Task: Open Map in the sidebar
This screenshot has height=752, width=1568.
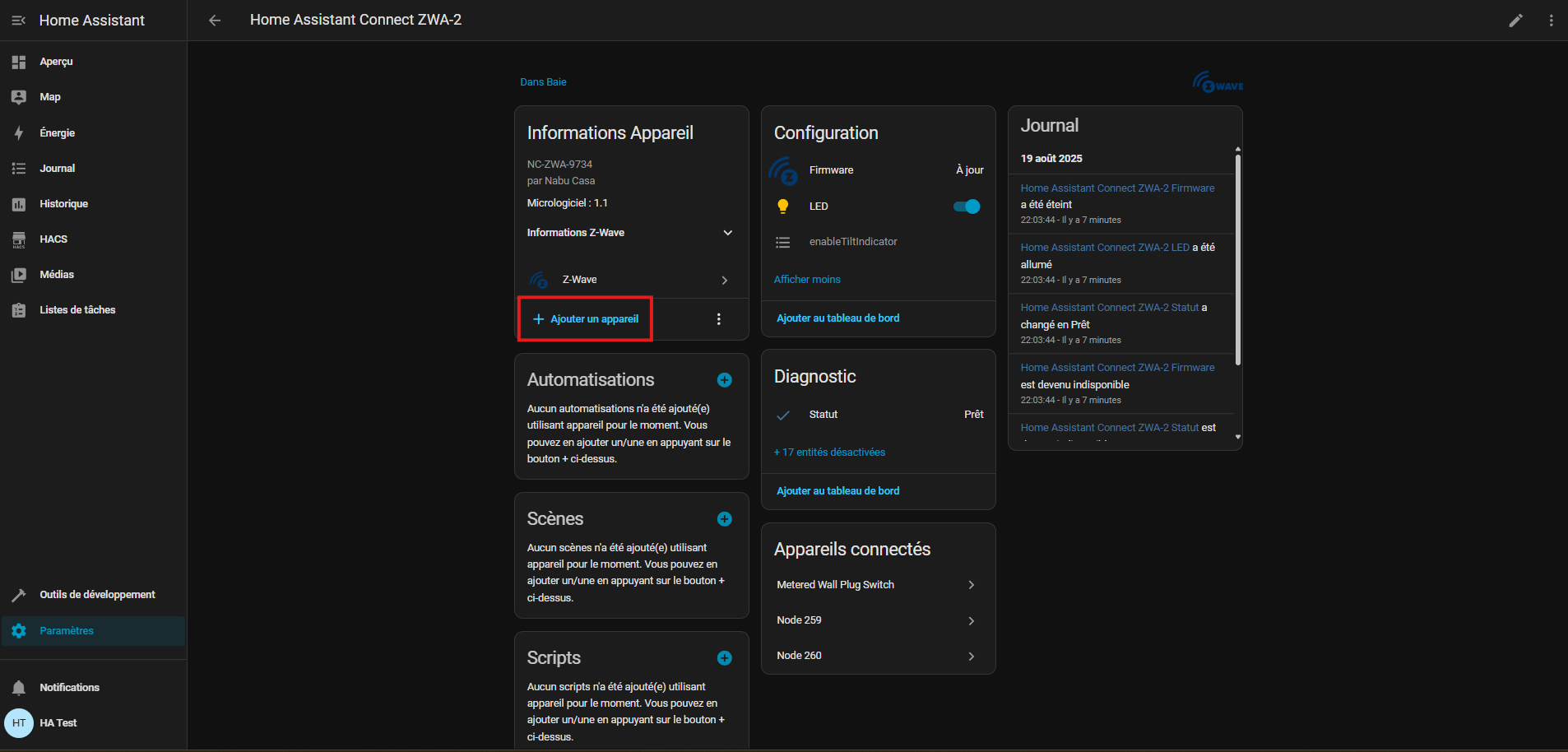Action: [93, 98]
